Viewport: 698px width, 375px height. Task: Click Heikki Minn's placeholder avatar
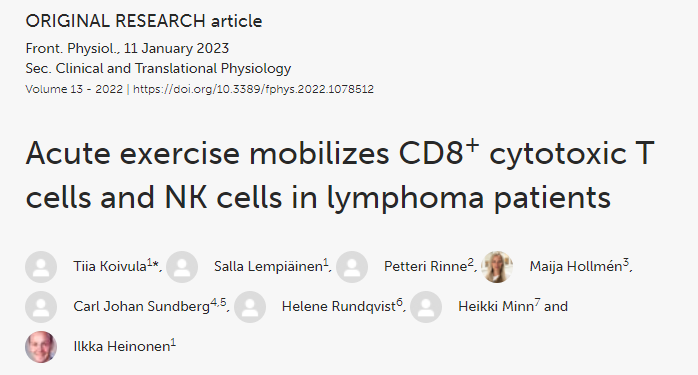(x=426, y=307)
